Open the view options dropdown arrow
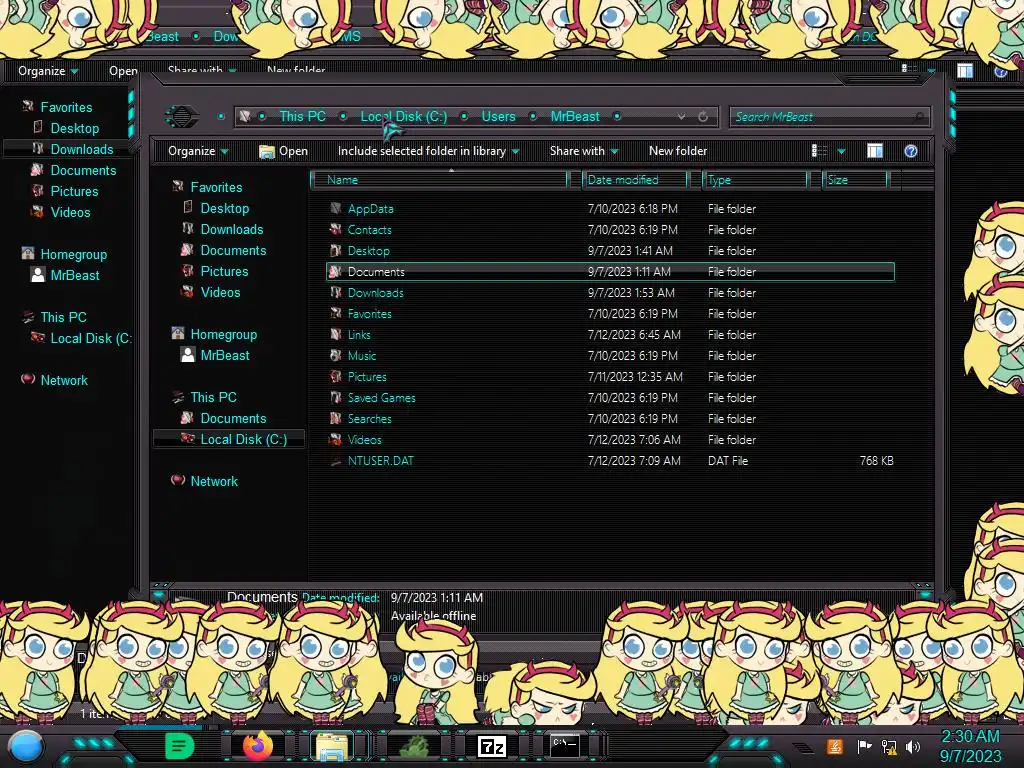This screenshot has width=1024, height=768. [x=841, y=152]
